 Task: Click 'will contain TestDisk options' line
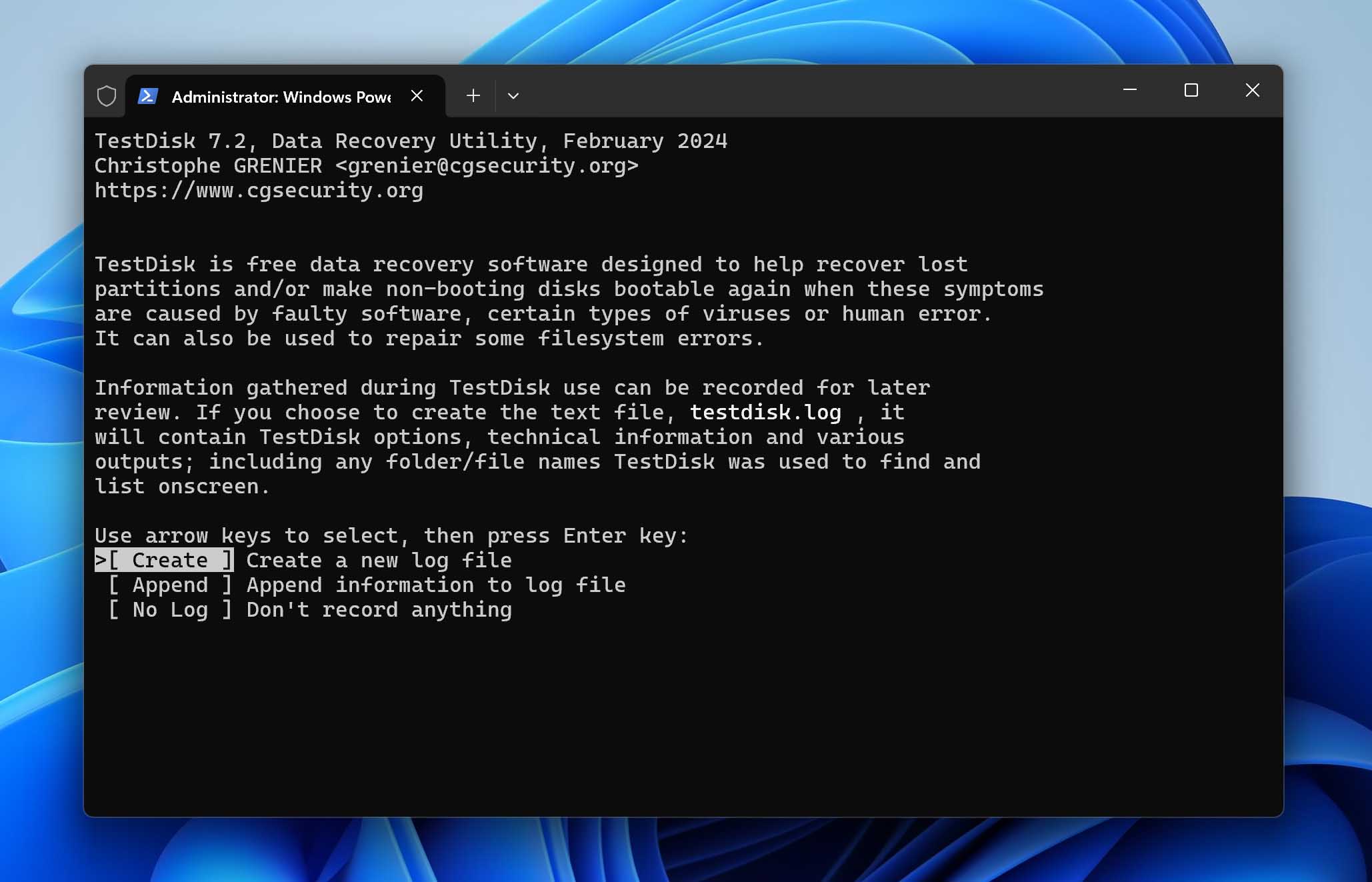pyautogui.click(x=499, y=437)
